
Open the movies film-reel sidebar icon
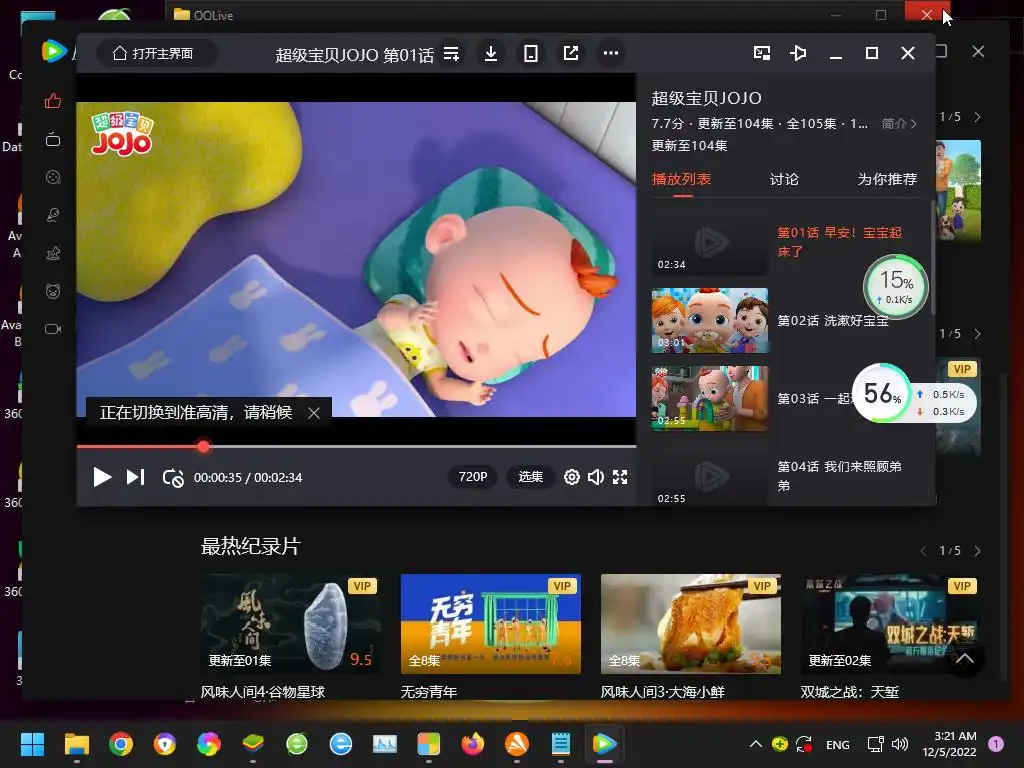click(x=53, y=177)
